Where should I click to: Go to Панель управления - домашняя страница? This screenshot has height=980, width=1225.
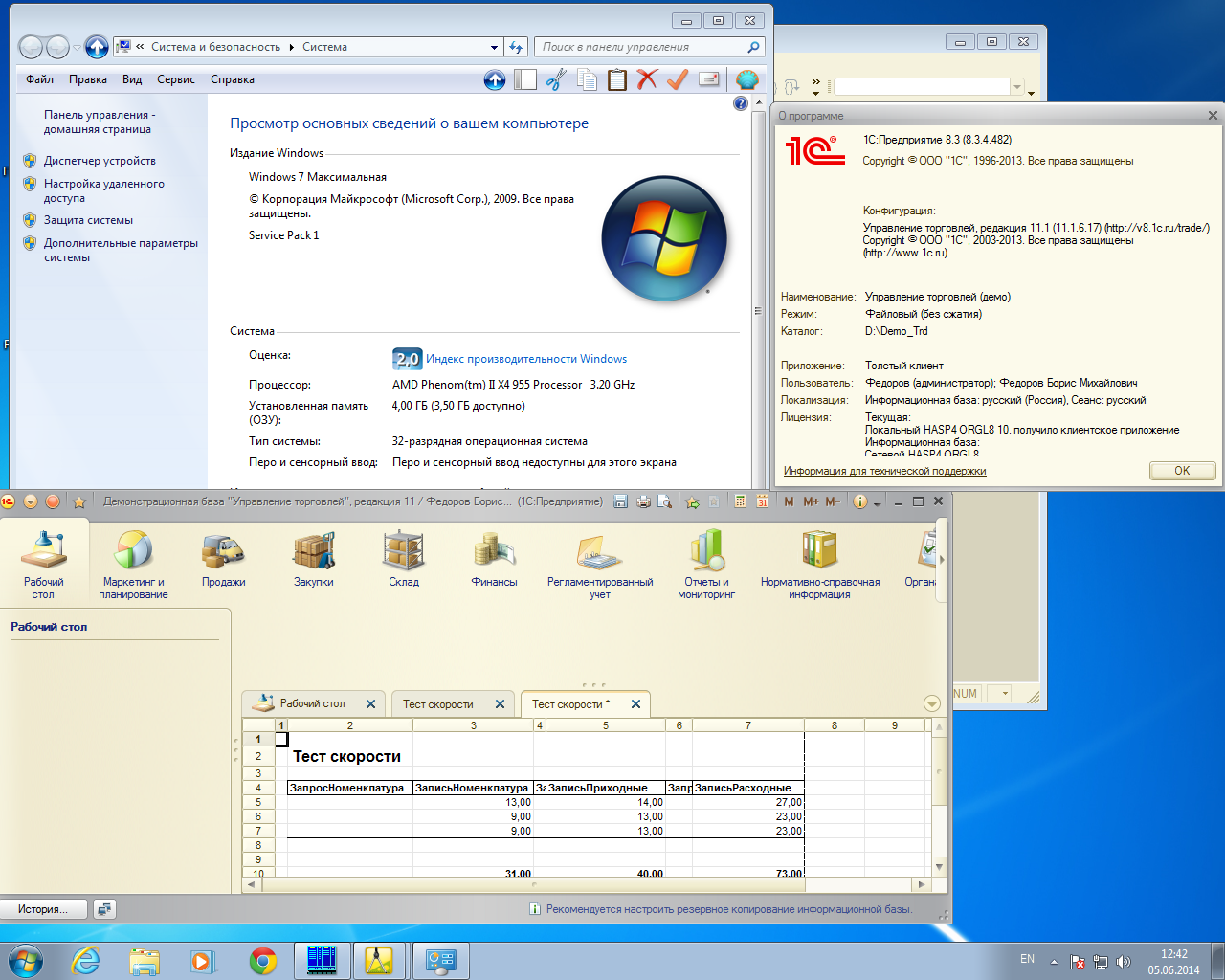100,122
